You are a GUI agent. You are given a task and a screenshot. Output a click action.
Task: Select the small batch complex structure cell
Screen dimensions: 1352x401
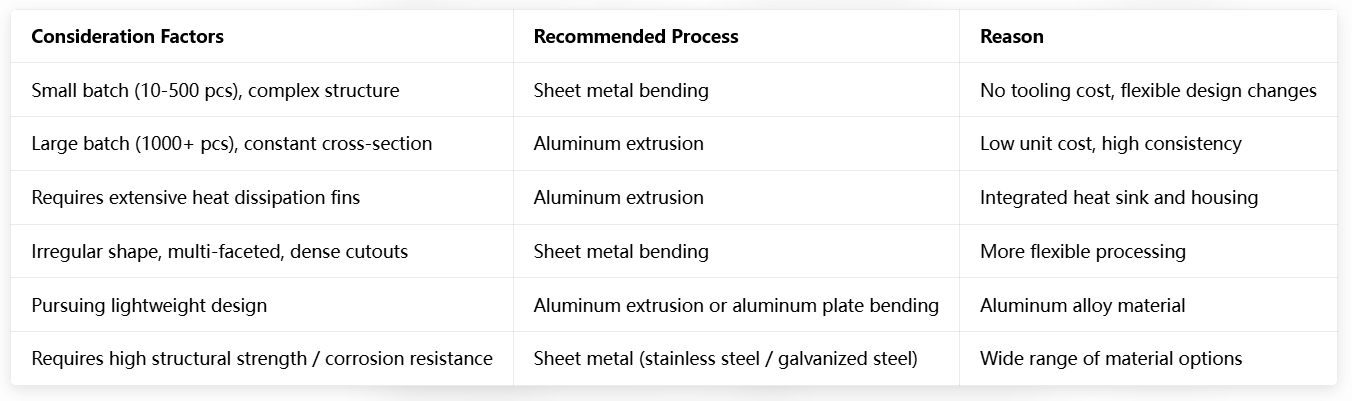215,91
